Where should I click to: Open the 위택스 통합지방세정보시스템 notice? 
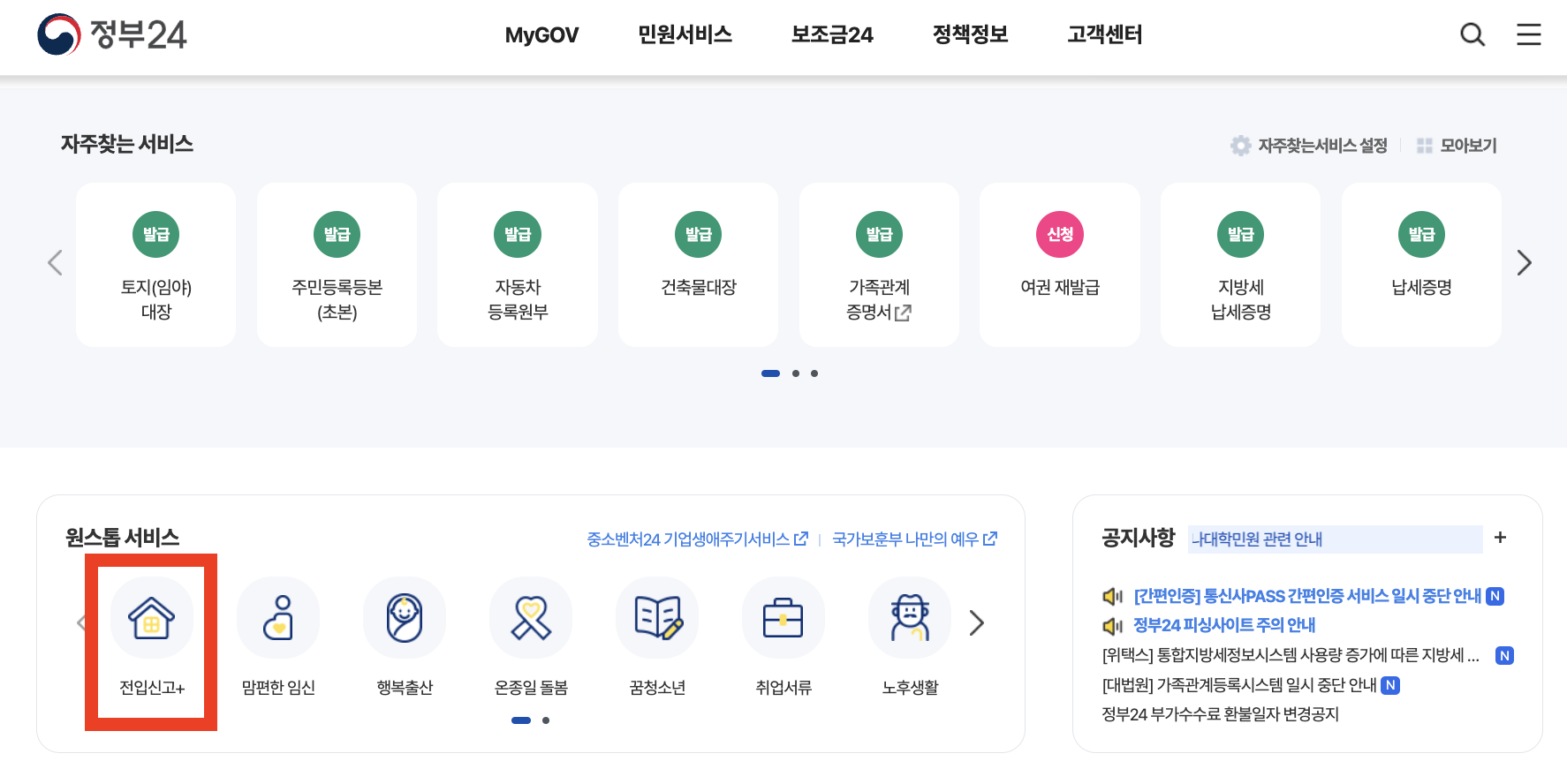(1291, 655)
